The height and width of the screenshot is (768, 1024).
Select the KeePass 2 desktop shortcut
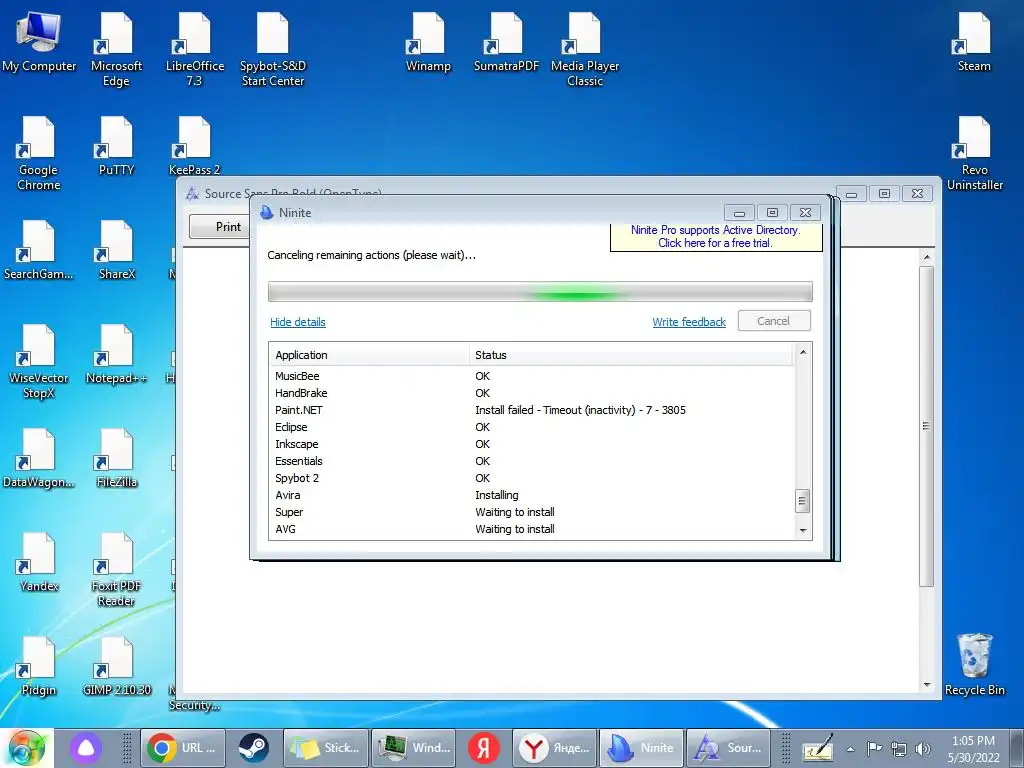point(194,146)
